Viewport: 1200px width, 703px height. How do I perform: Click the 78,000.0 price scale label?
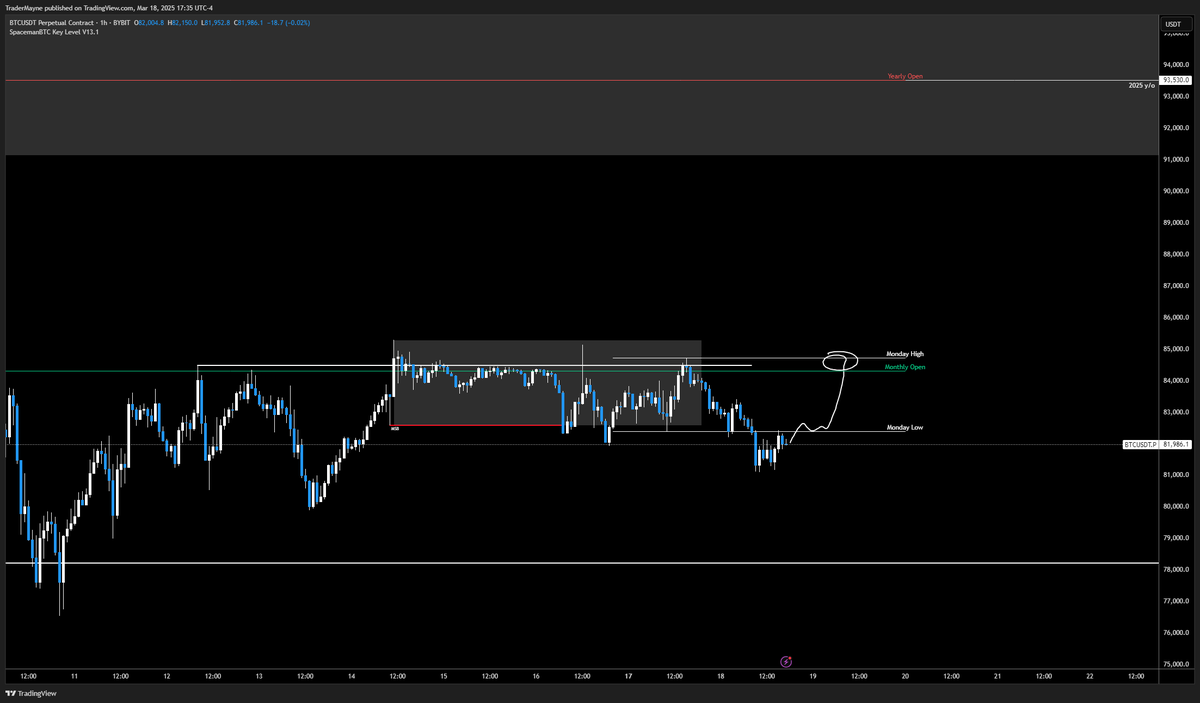coord(1175,570)
